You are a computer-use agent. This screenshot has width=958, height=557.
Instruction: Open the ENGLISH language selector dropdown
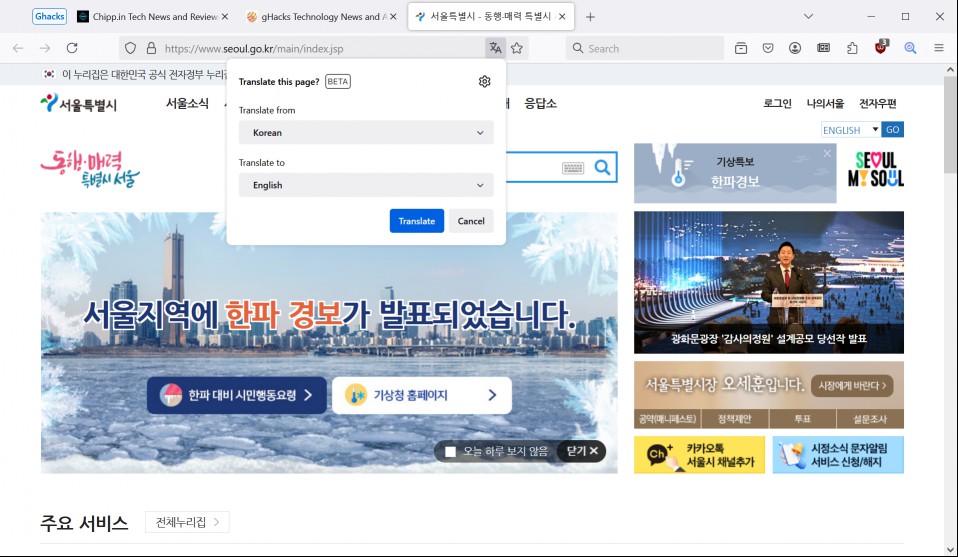[850, 130]
